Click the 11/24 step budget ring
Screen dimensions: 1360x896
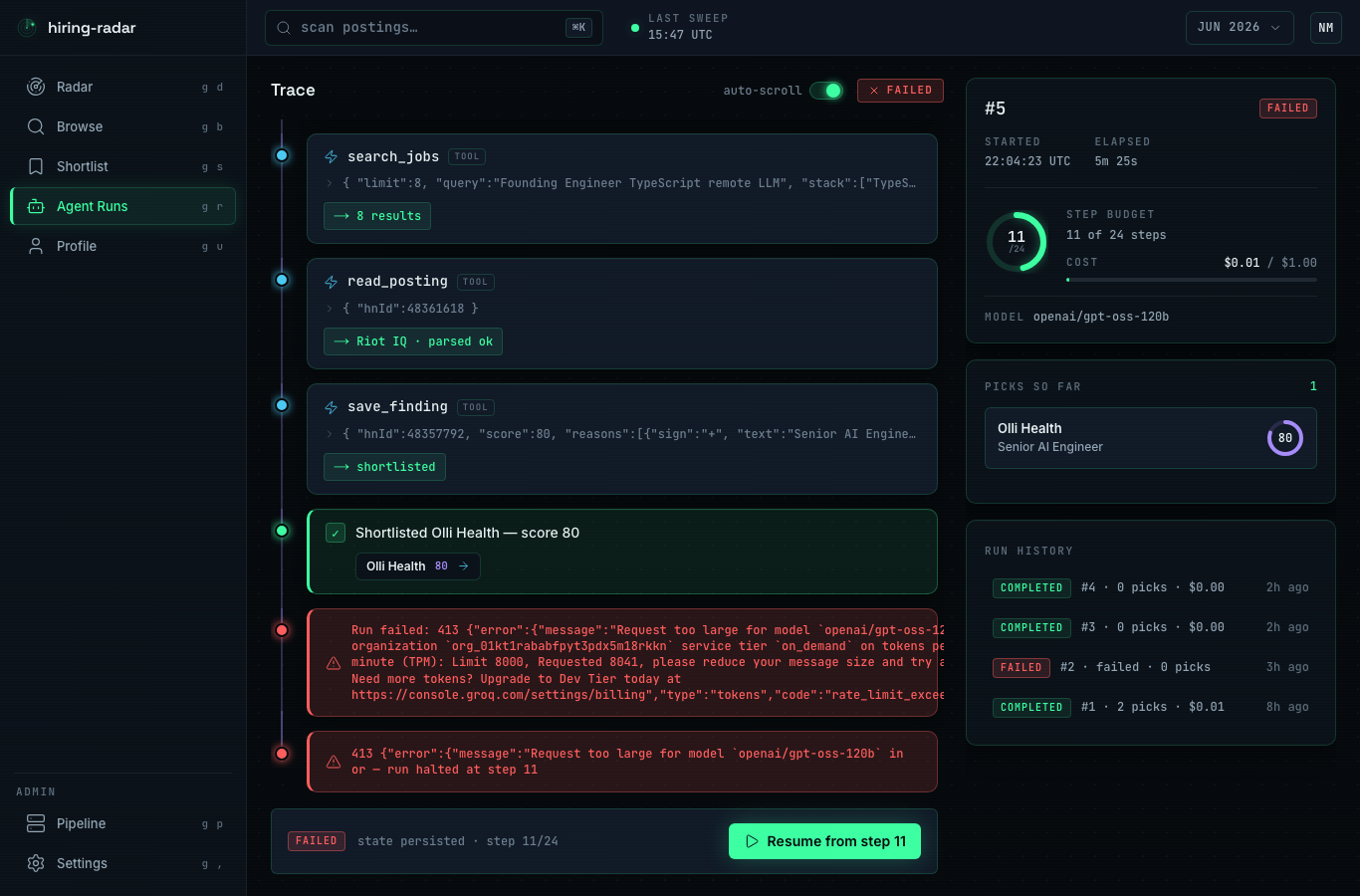tap(1017, 241)
